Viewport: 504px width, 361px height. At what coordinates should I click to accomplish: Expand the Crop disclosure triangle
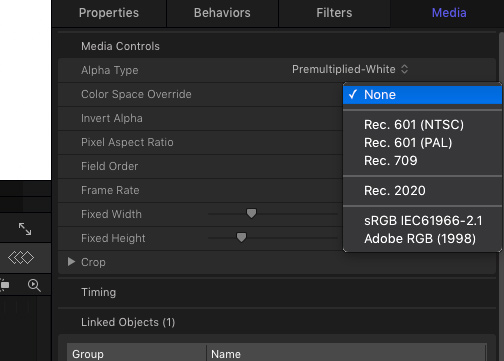tap(71, 262)
